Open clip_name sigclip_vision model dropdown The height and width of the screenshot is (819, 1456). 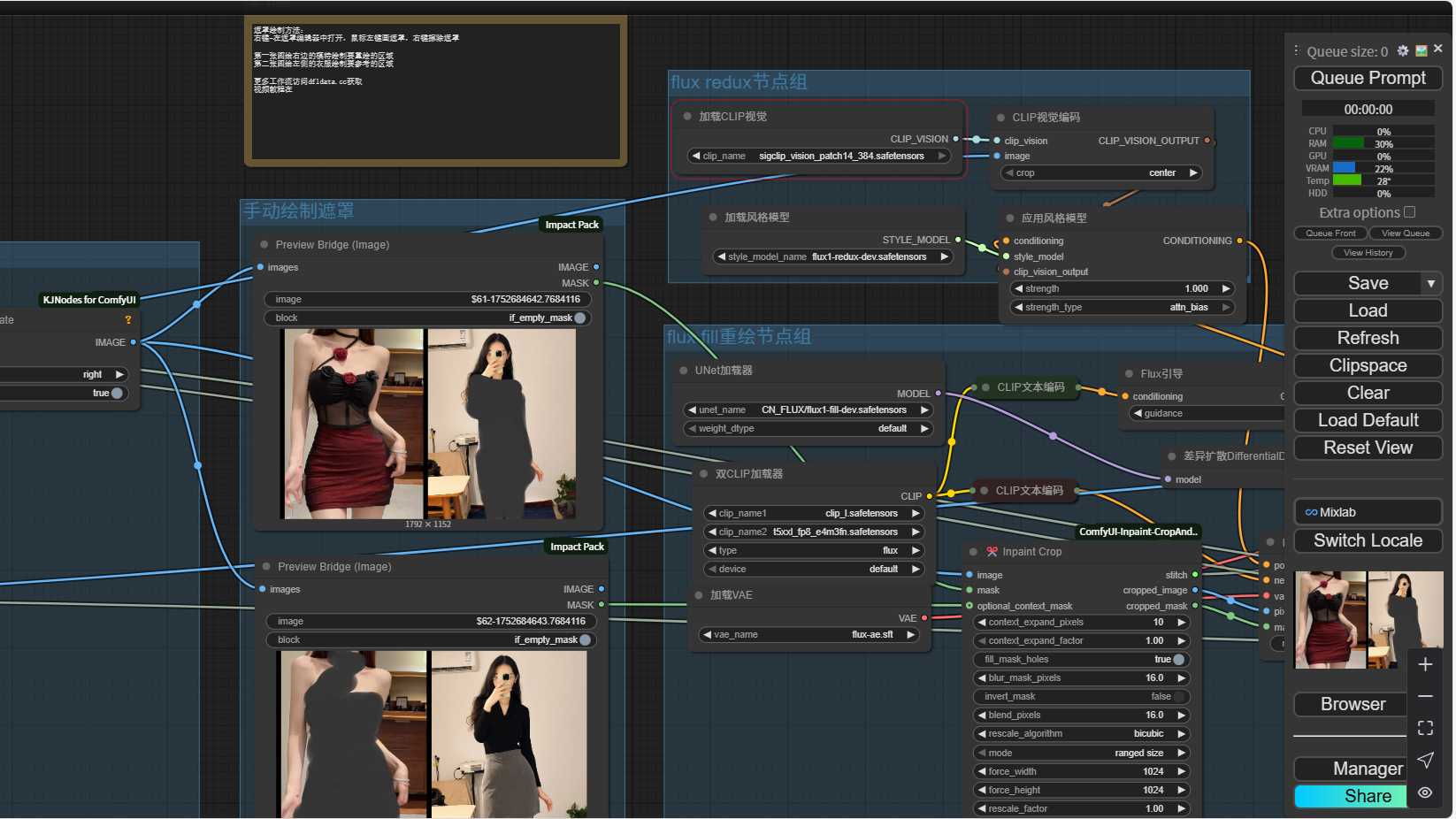pyautogui.click(x=819, y=156)
